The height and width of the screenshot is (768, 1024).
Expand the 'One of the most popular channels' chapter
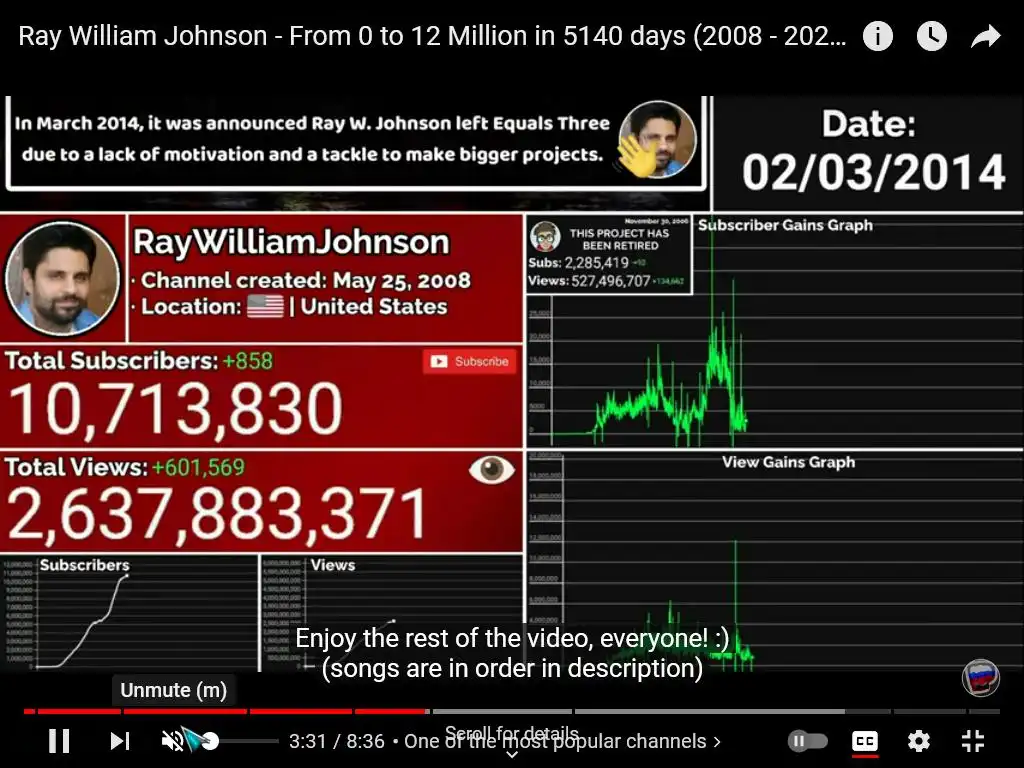562,741
